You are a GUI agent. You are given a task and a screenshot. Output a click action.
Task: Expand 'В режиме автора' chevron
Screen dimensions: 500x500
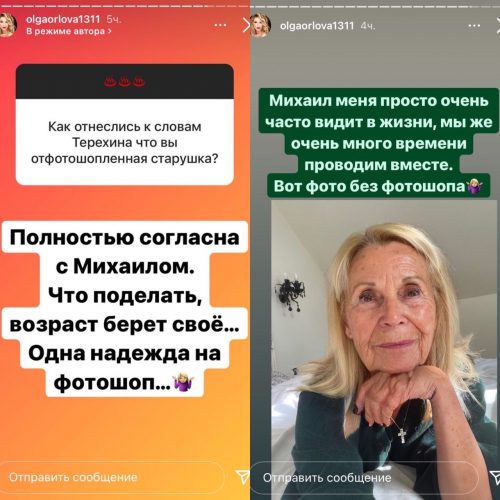click(110, 32)
